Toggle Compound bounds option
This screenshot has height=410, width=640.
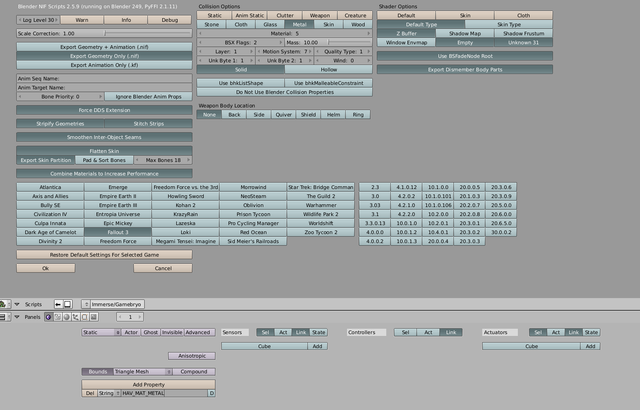[194, 372]
